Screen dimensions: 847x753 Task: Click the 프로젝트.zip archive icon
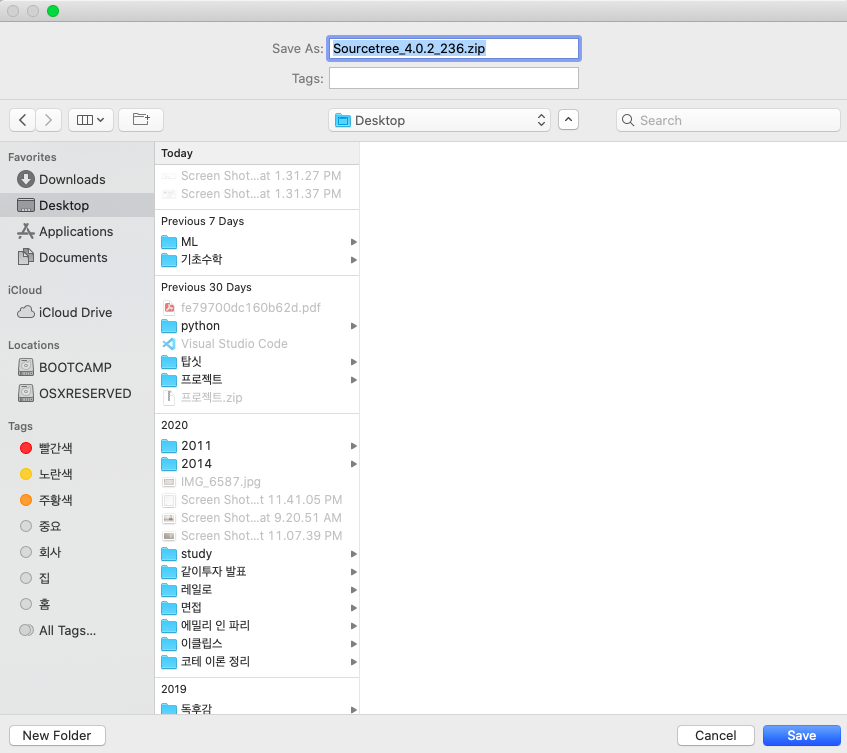(x=169, y=398)
